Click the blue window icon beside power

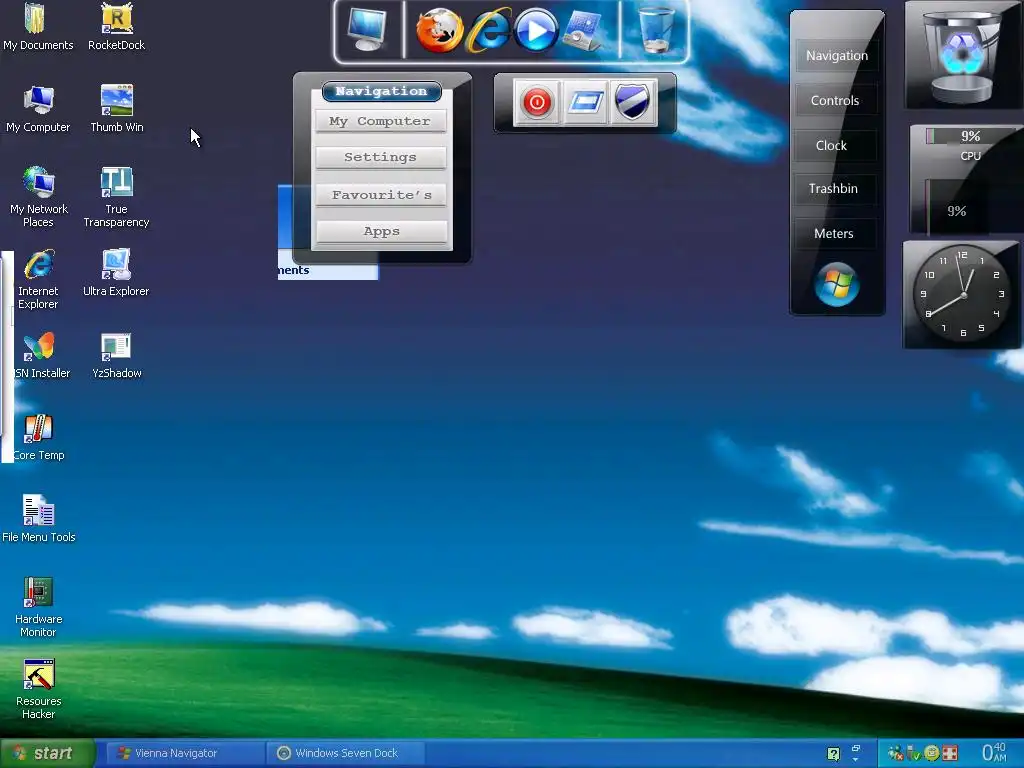[585, 102]
